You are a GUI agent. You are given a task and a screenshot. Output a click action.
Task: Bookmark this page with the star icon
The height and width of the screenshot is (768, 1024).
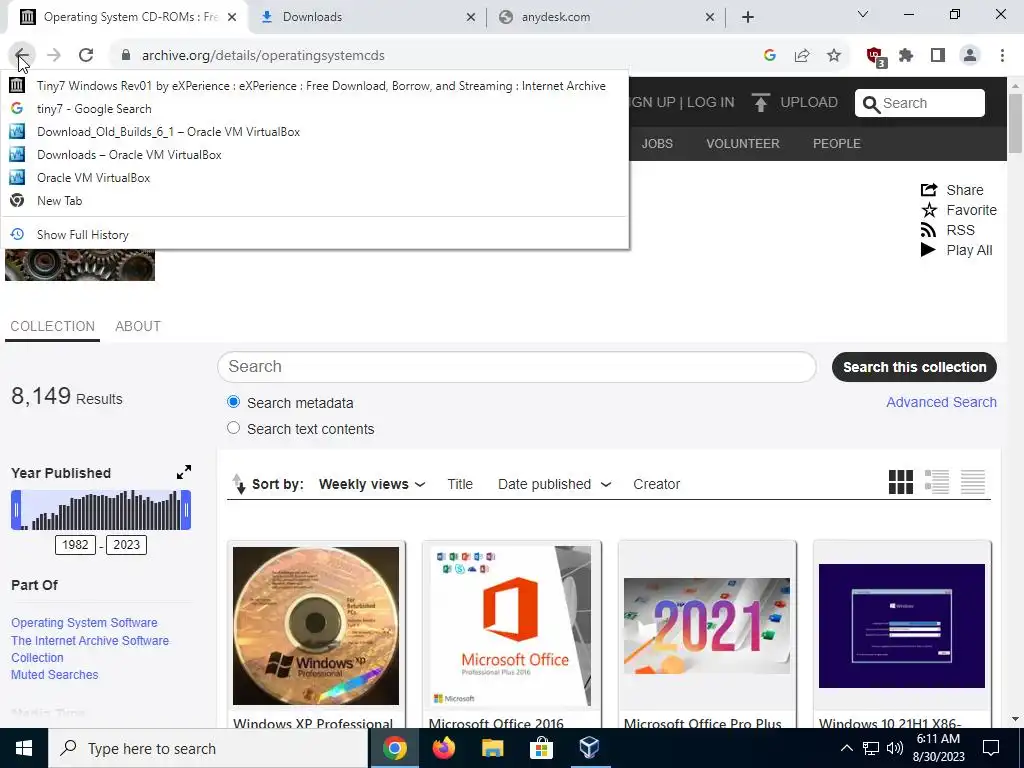[x=834, y=56]
